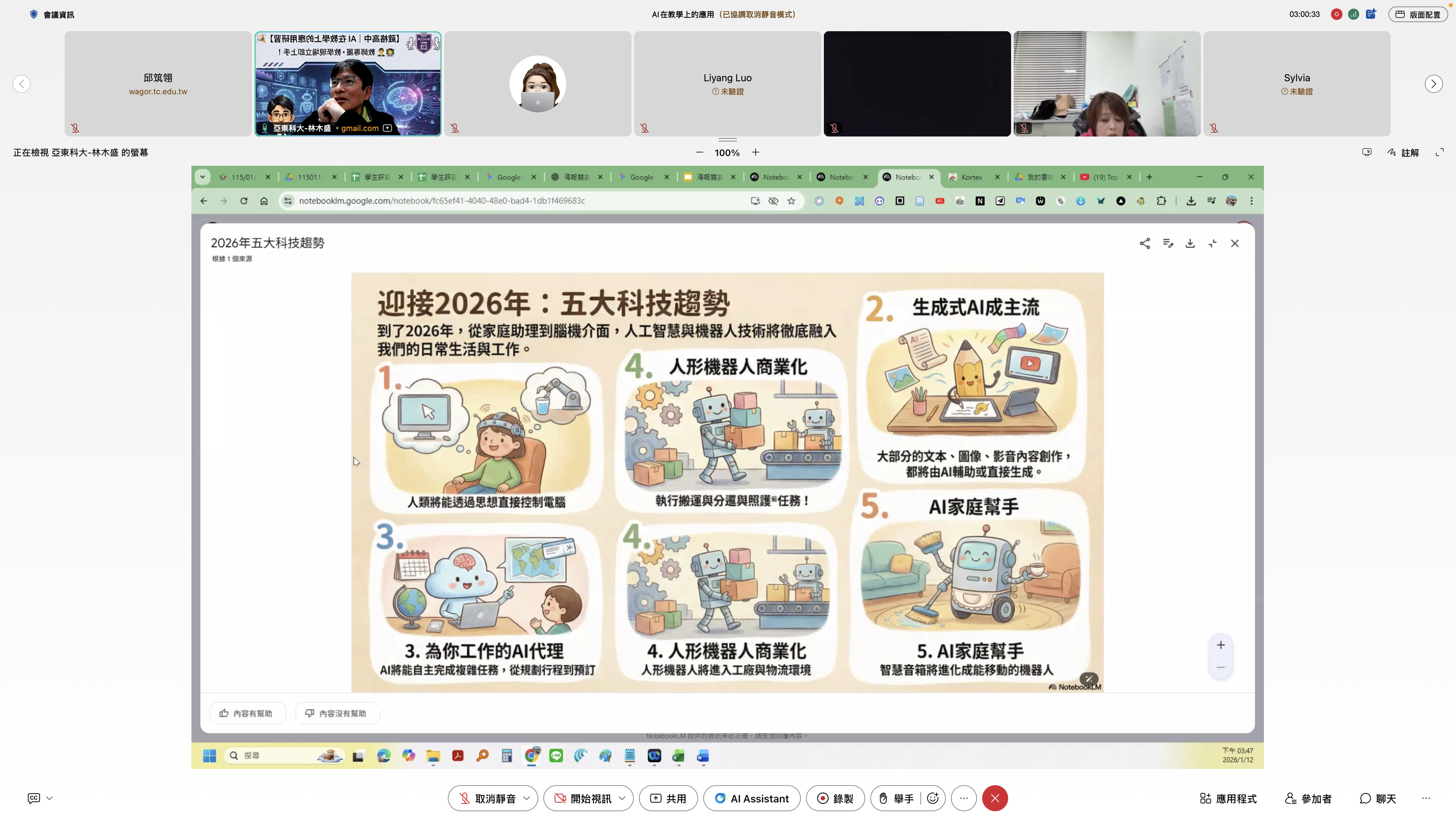Expand the audio options arrow beside 取消靜音
1456x819 pixels.
point(527,798)
